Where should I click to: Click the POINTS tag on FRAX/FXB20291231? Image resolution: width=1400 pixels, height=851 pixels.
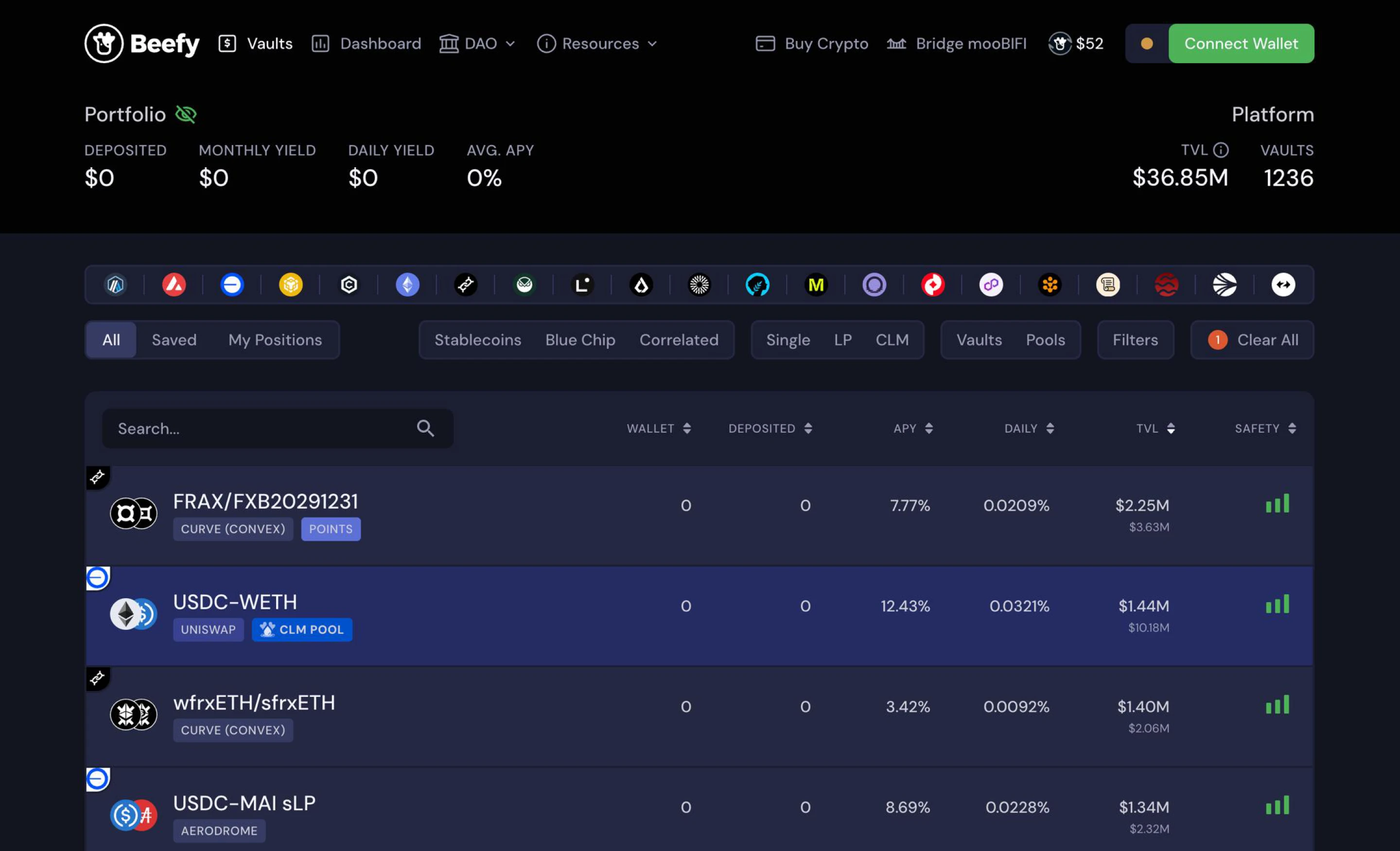pos(331,529)
